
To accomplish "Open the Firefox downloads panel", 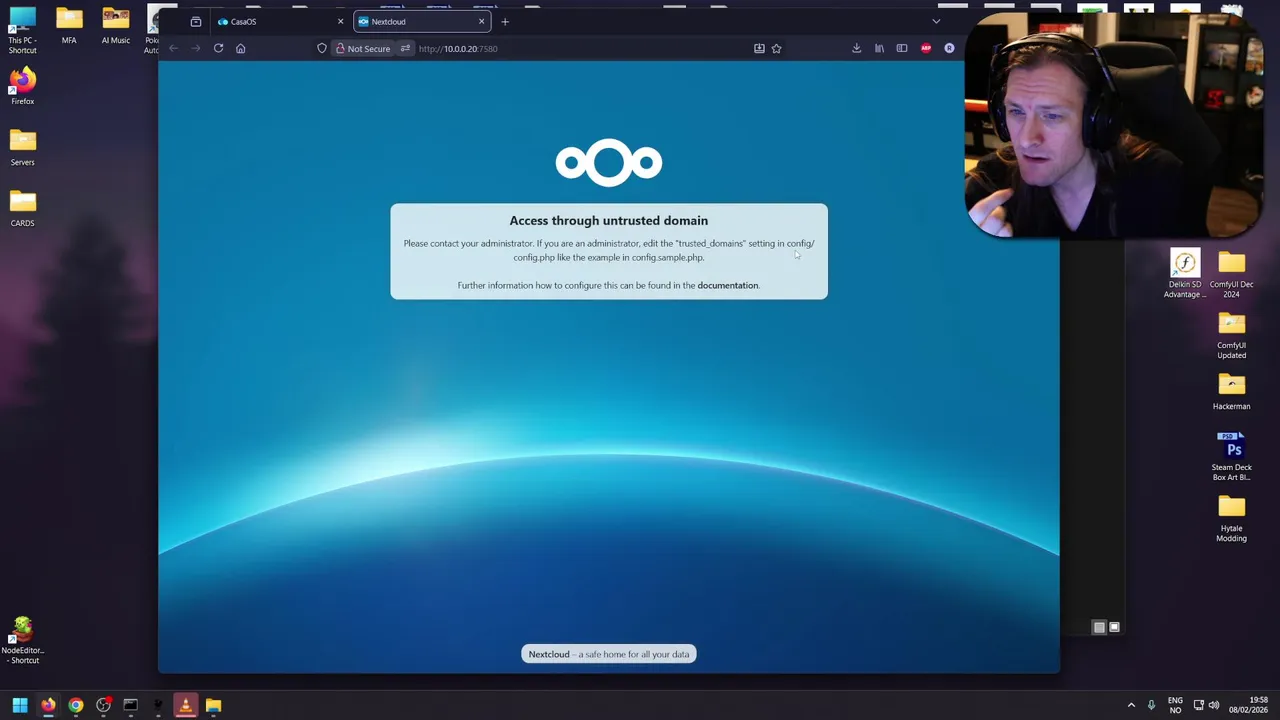I will pyautogui.click(x=856, y=48).
